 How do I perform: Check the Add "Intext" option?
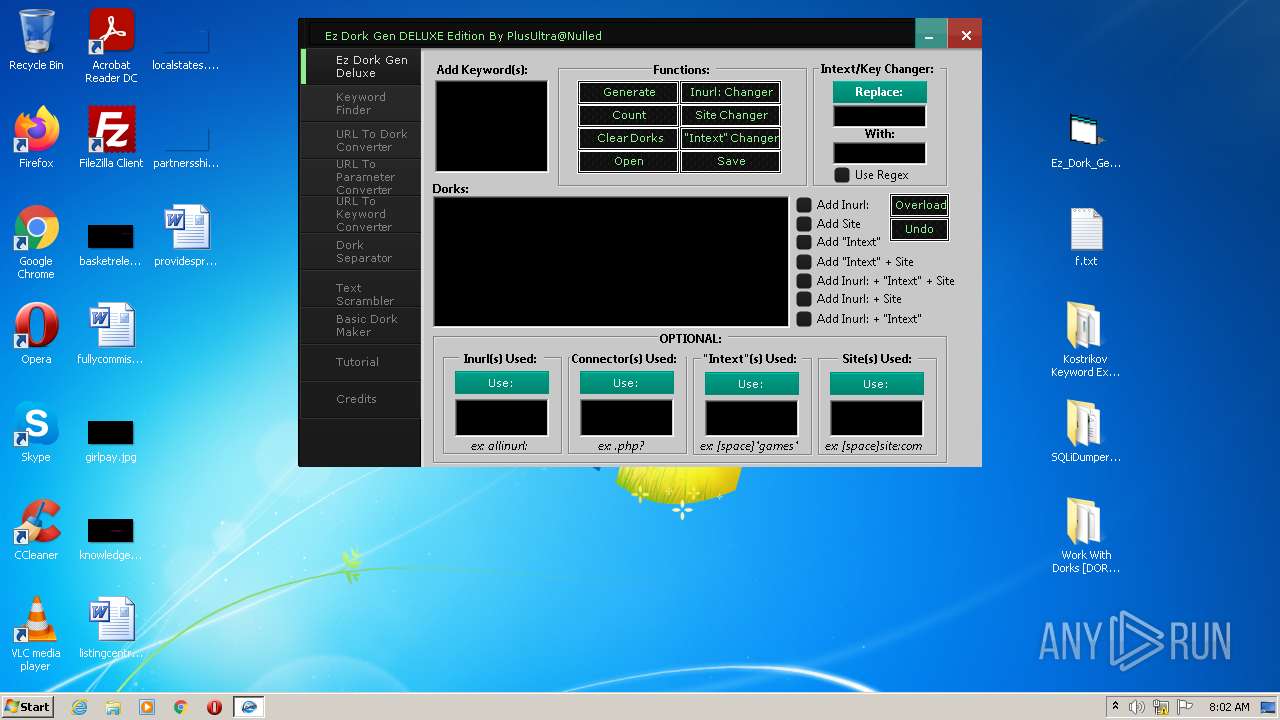[x=804, y=242]
